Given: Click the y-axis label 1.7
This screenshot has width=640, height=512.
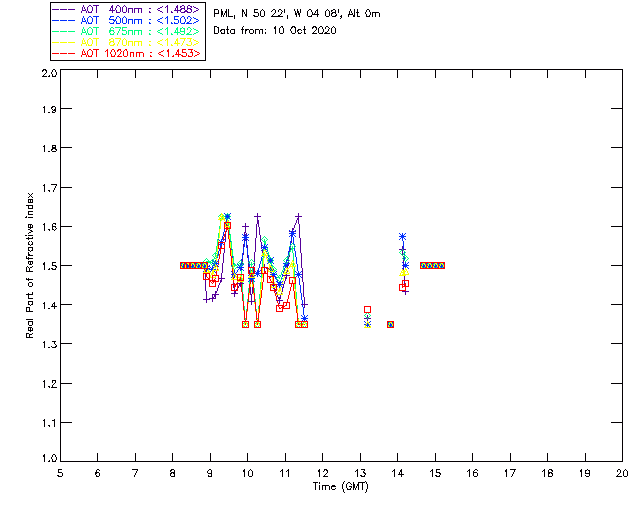Looking at the screenshot, I should coord(49,188).
